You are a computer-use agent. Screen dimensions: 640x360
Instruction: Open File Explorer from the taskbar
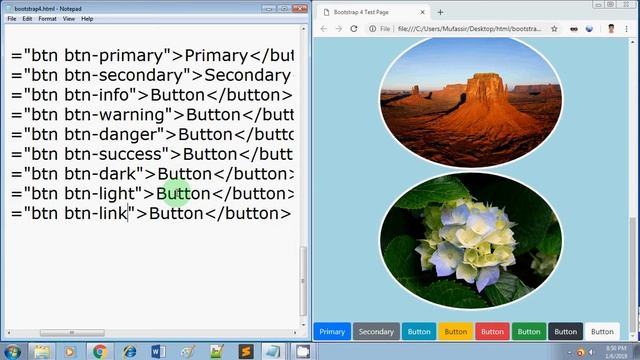(x=42, y=351)
